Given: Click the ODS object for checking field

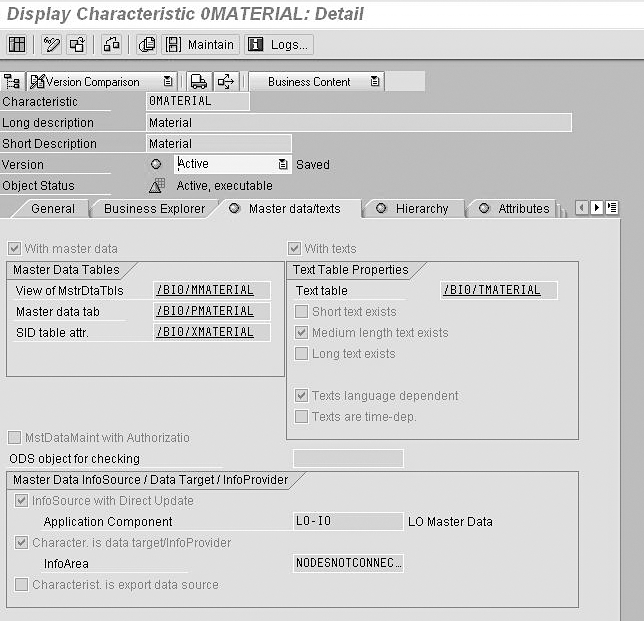Looking at the screenshot, I should point(348,459).
